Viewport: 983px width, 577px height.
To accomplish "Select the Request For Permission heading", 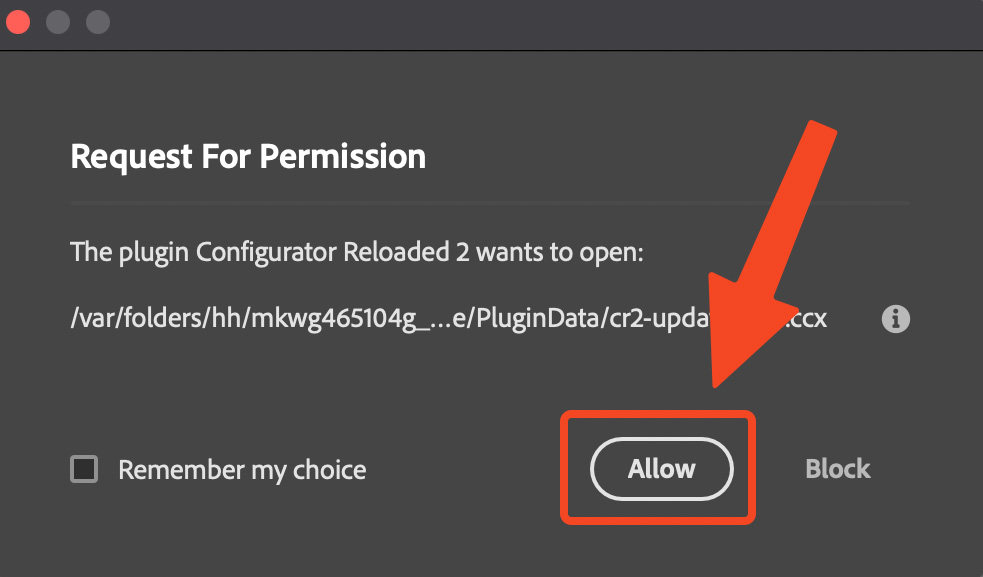I will (x=247, y=156).
